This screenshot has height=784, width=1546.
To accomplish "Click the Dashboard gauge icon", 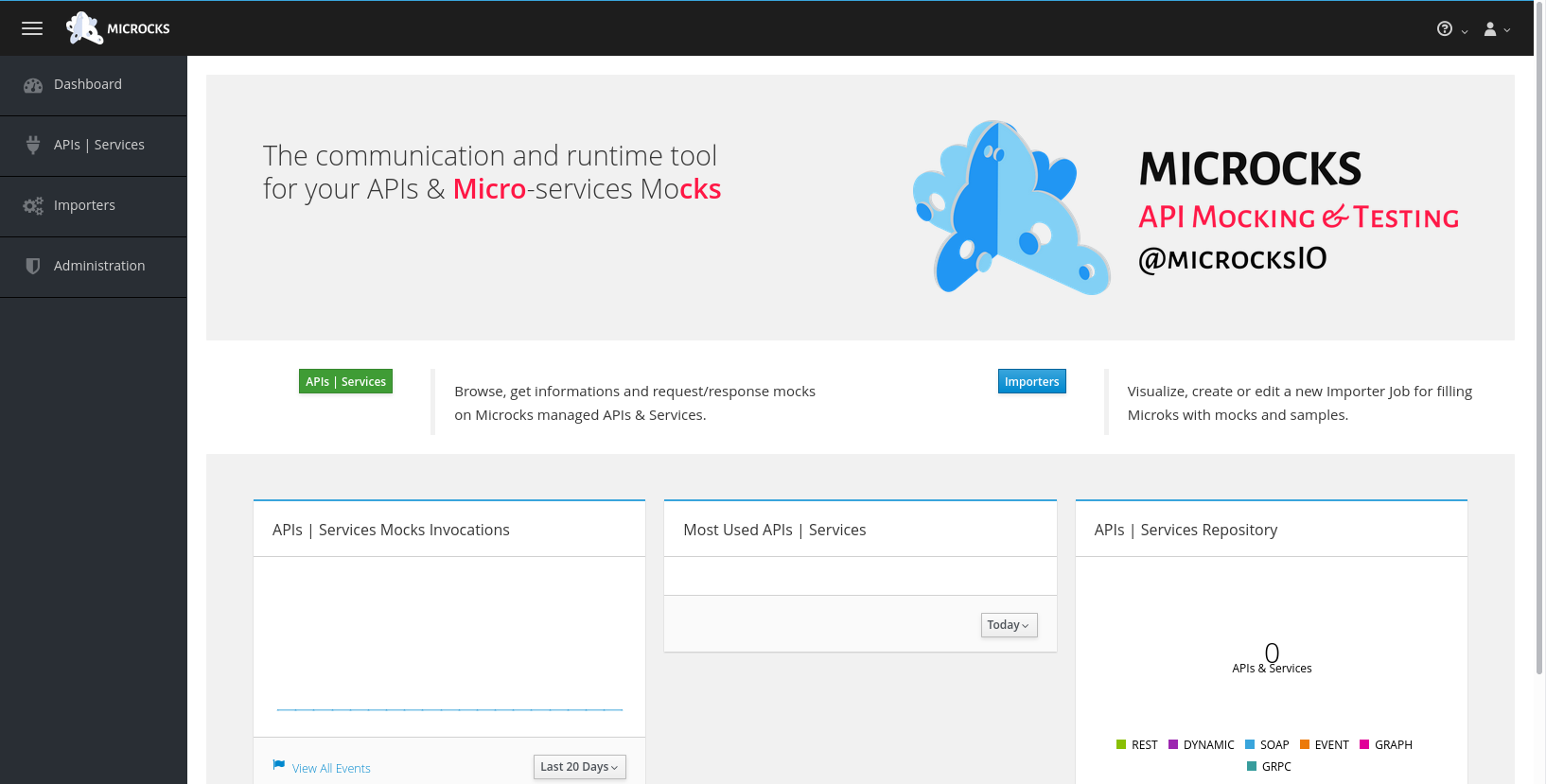I will tap(33, 85).
